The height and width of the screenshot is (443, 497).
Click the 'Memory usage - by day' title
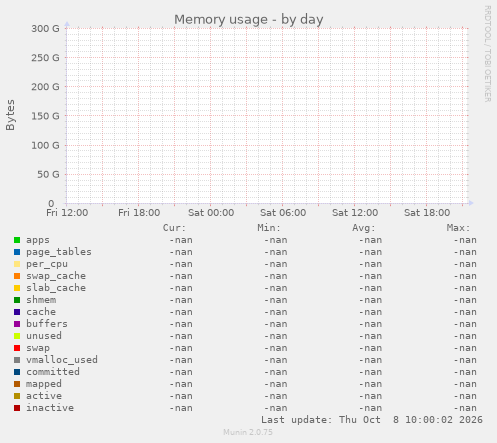coord(249,20)
